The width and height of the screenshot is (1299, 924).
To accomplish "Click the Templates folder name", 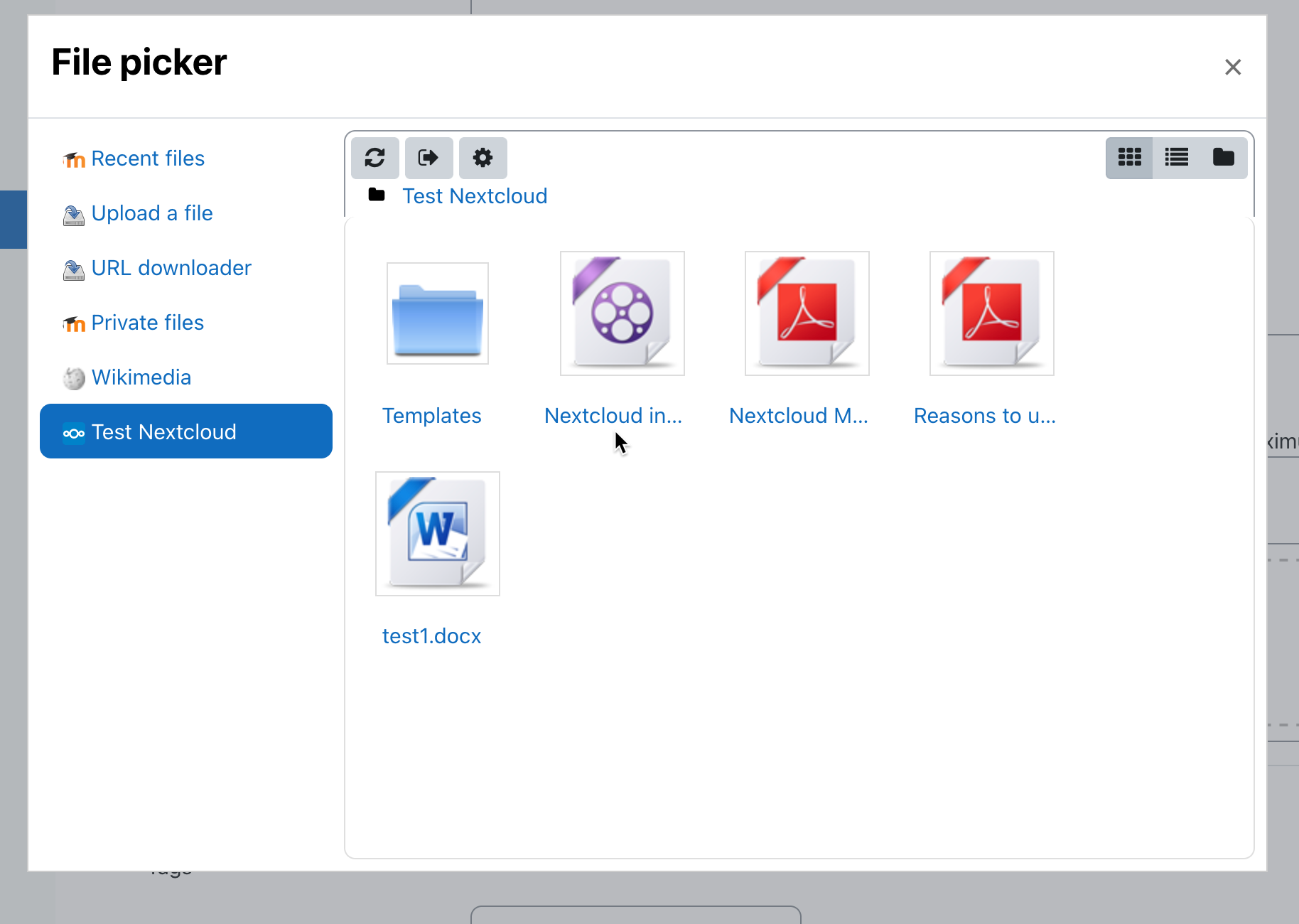I will [x=432, y=416].
